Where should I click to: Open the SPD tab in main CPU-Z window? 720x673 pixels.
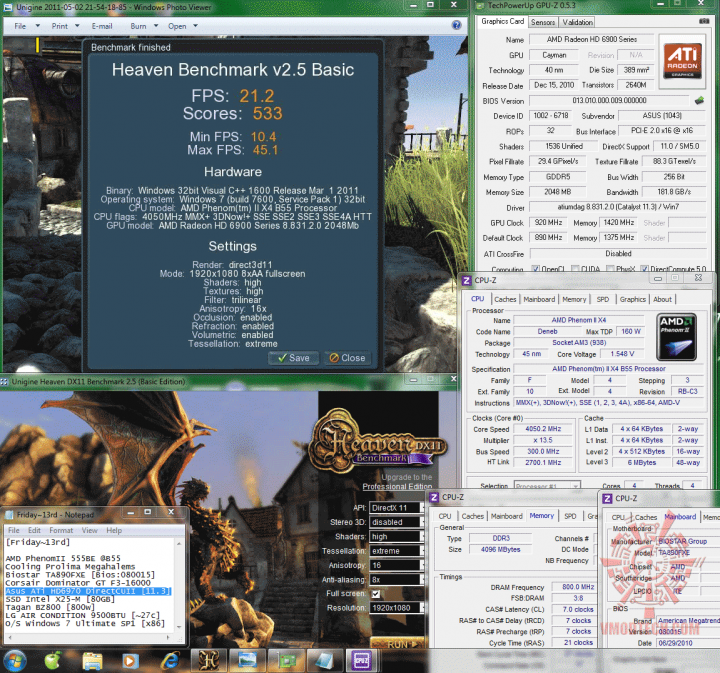[602, 299]
